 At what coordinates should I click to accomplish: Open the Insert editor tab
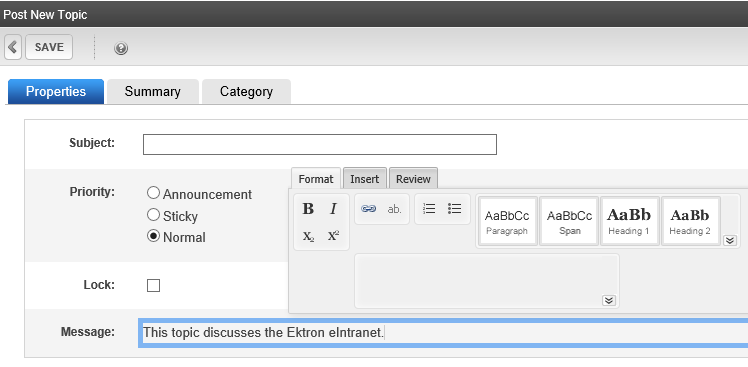tap(364, 179)
